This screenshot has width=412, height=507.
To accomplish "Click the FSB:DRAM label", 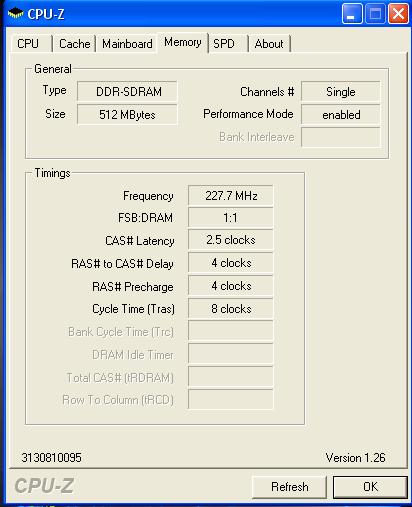I will click(x=145, y=218).
